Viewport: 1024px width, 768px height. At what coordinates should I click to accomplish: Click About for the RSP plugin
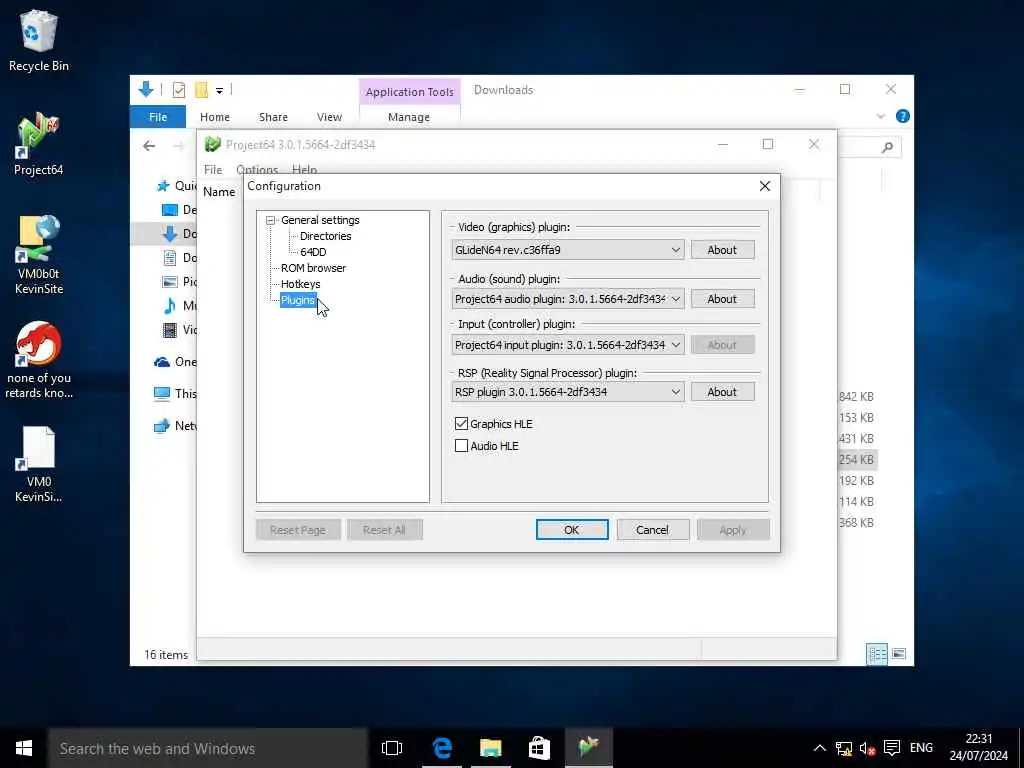722,392
